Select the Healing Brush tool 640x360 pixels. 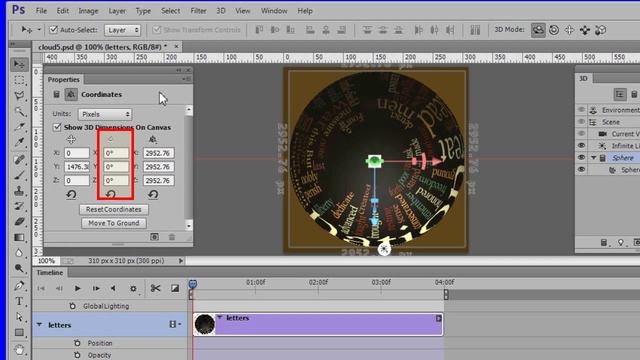click(x=19, y=159)
